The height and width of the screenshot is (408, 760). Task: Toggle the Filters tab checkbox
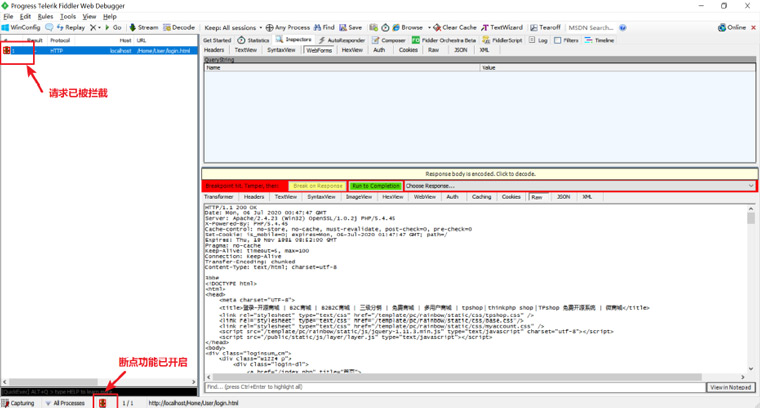[558, 40]
